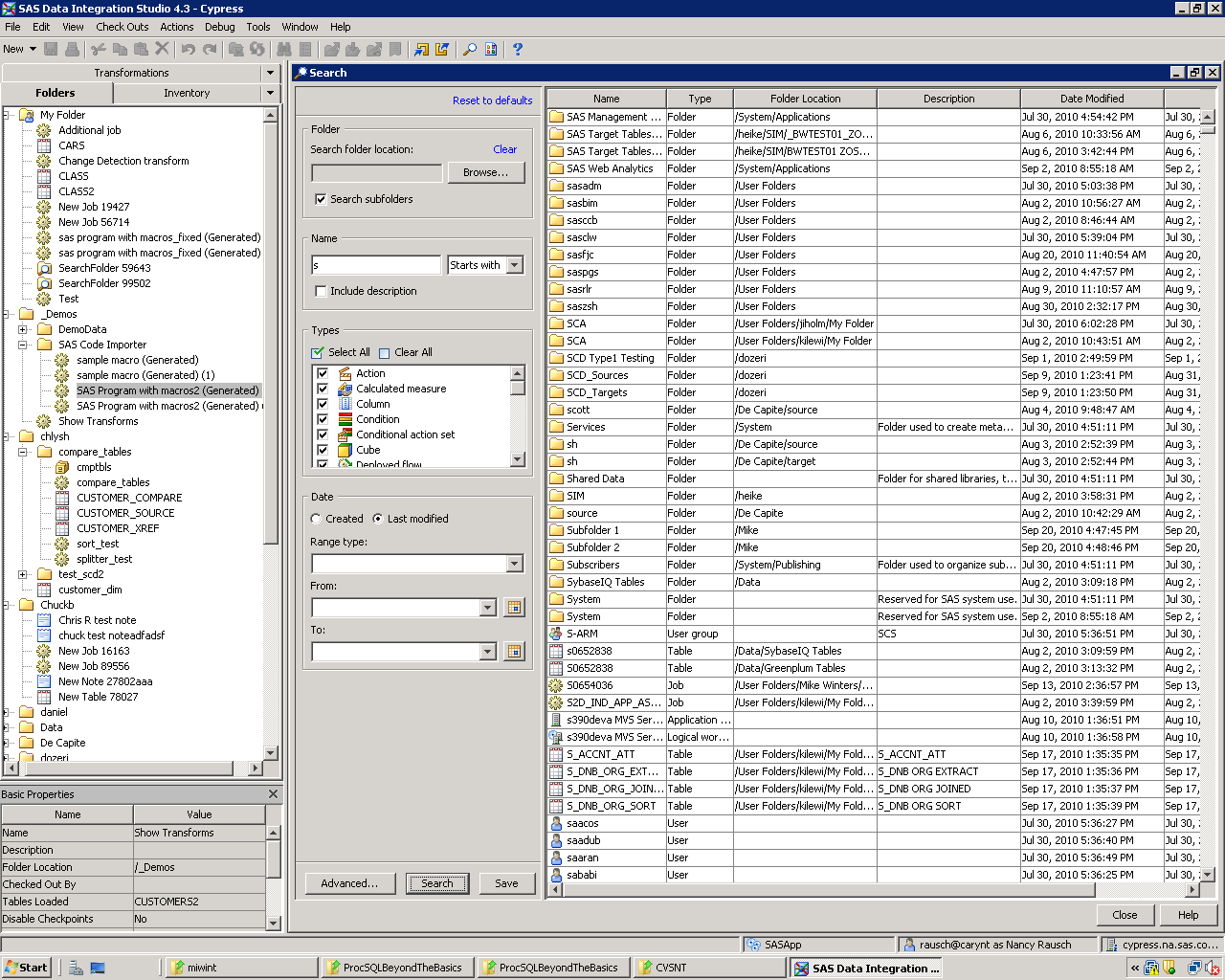Click the Redo arrow toolbar icon

210,49
